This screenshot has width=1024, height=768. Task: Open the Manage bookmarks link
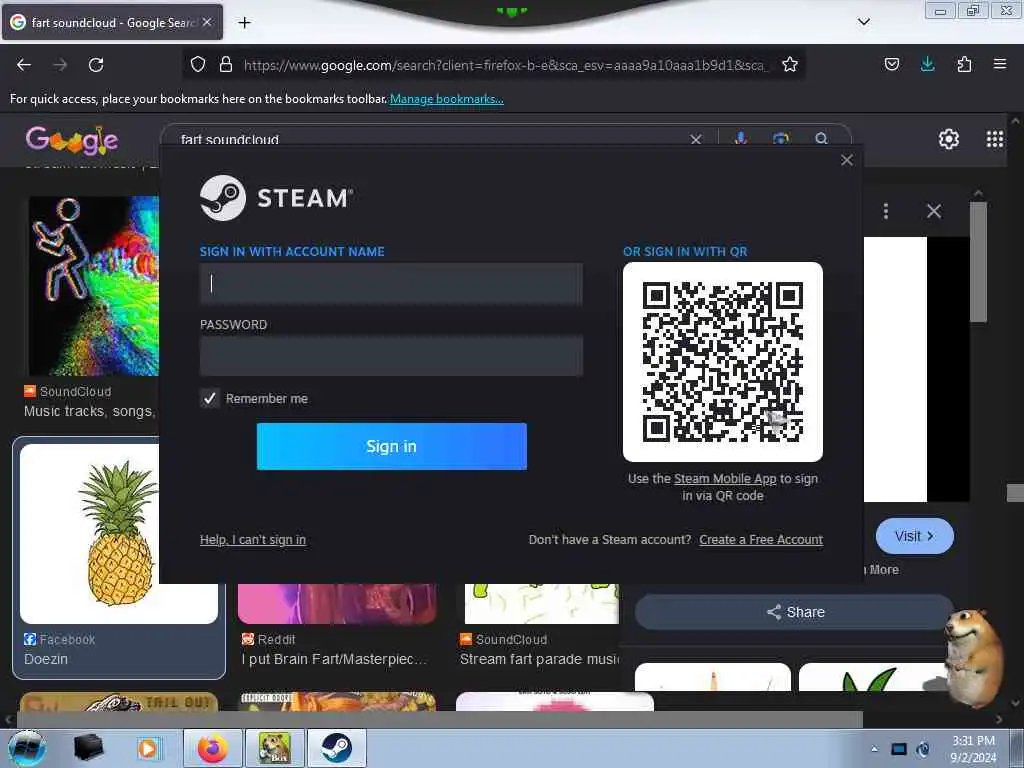tap(447, 99)
